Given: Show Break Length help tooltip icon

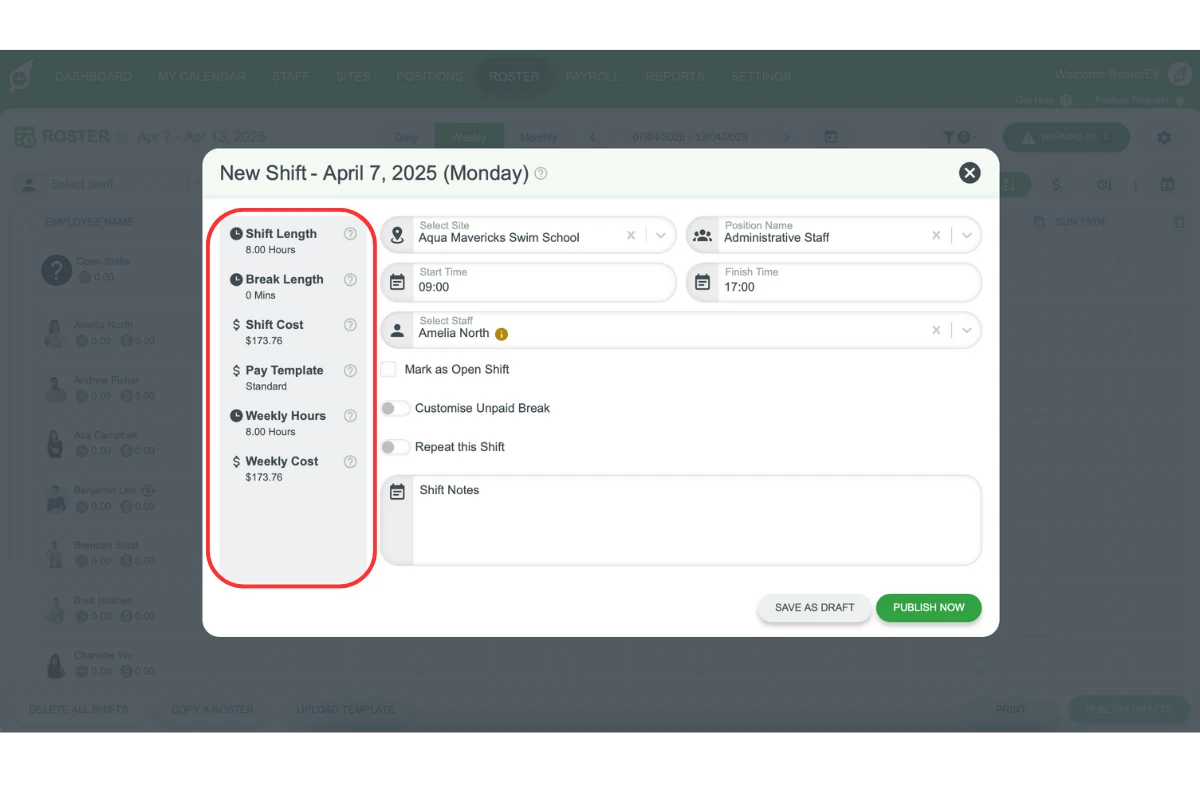Looking at the screenshot, I should pyautogui.click(x=350, y=280).
